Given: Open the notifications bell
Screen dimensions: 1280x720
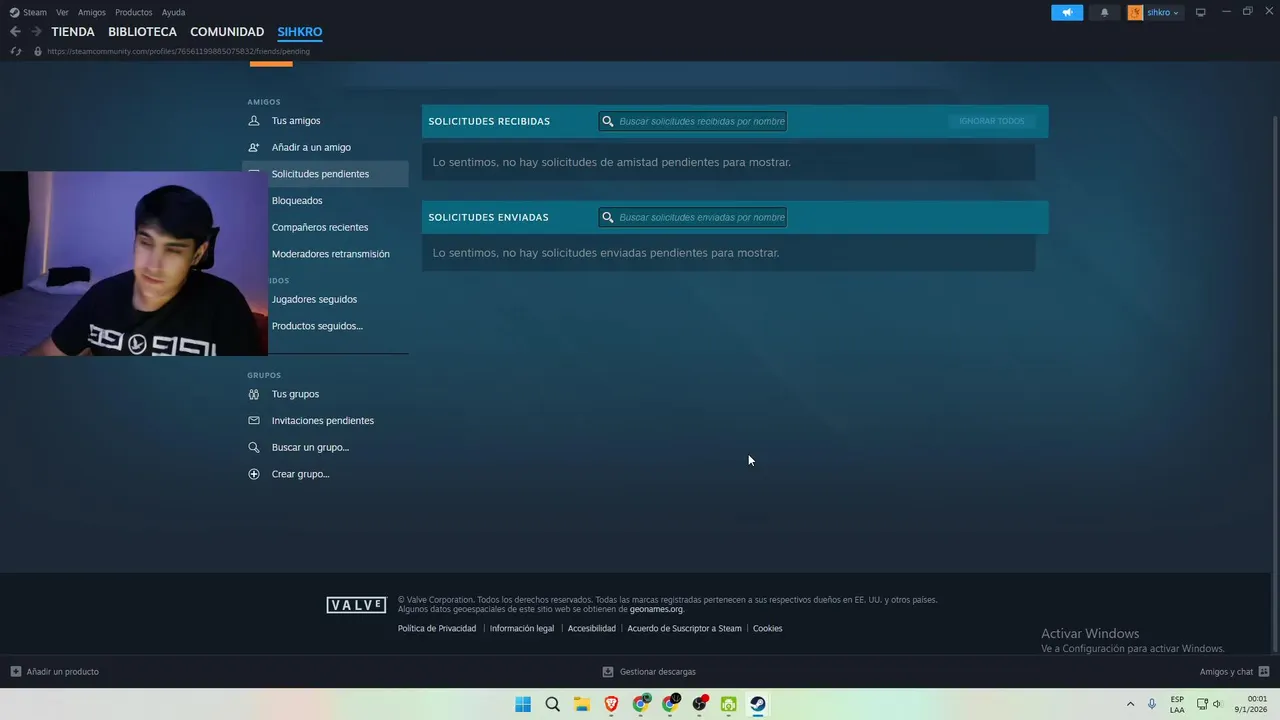Looking at the screenshot, I should pos(1105,12).
